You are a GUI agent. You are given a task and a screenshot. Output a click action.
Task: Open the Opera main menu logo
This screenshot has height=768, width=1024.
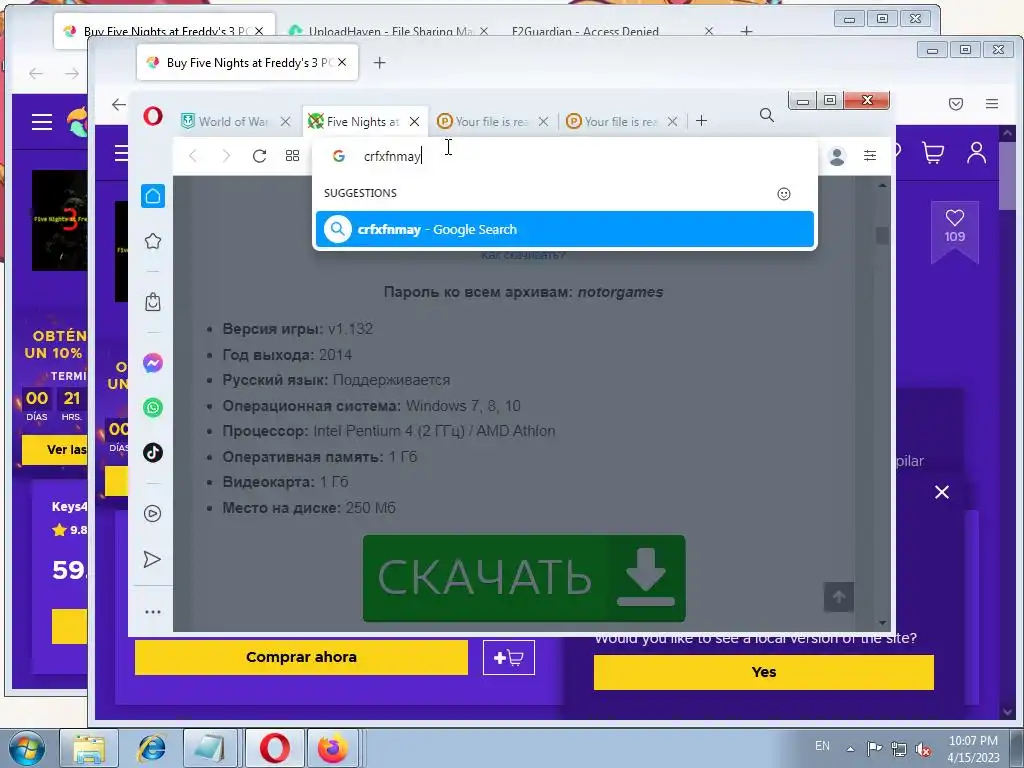pos(153,117)
